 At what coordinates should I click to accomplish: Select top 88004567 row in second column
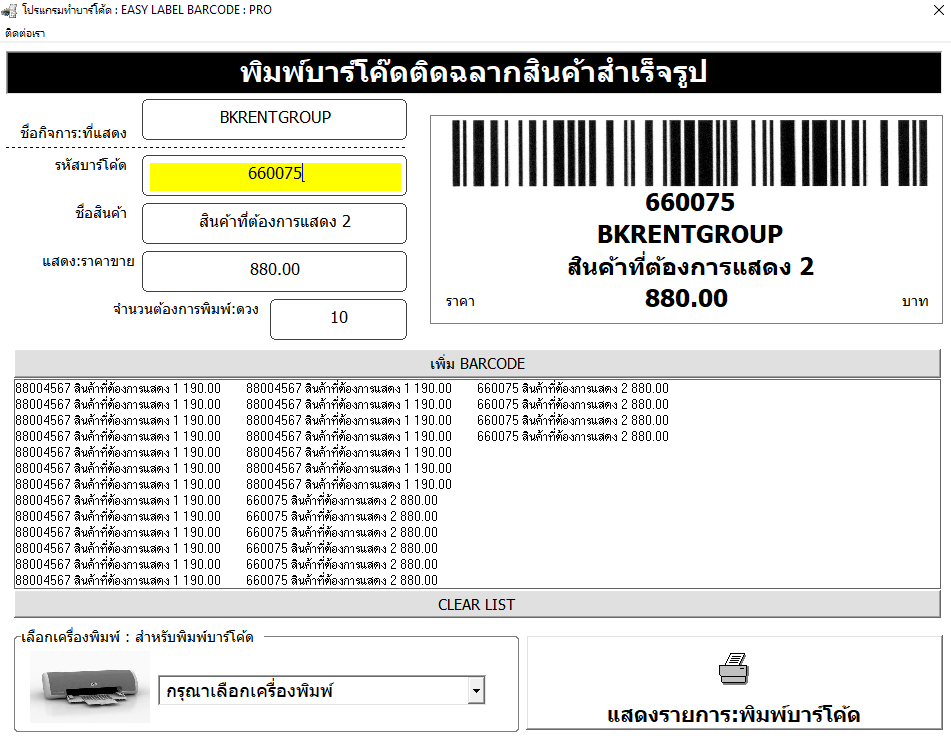[349, 388]
